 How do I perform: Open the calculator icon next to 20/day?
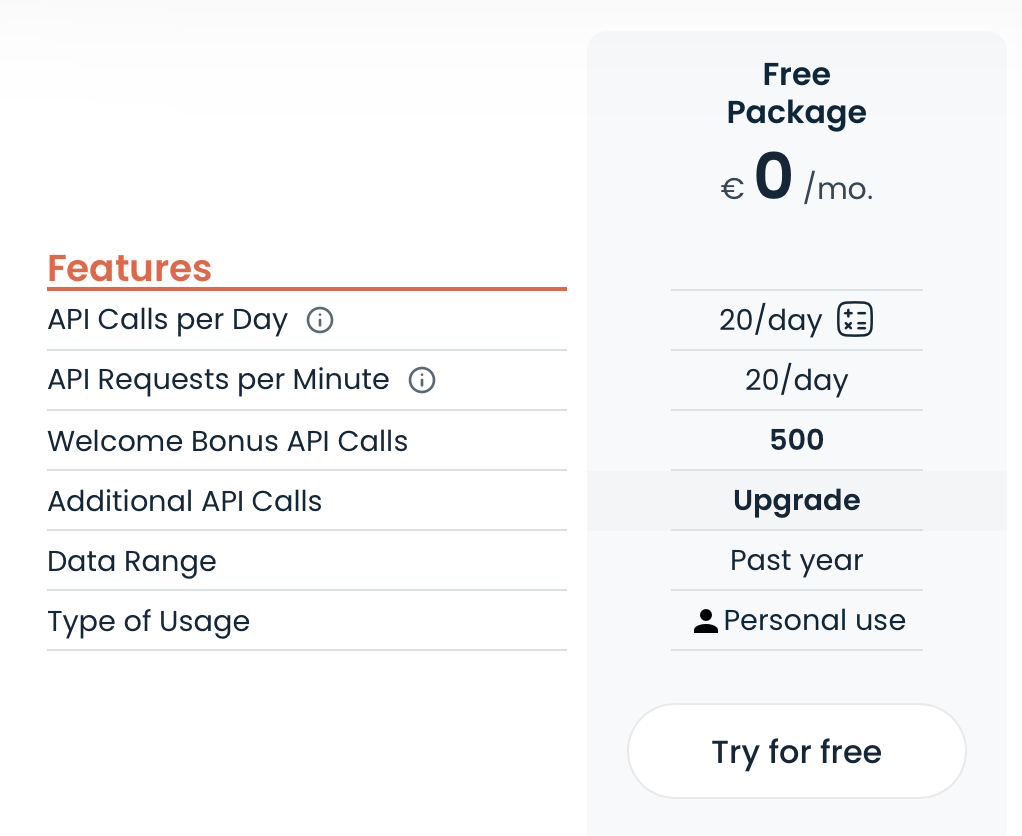coord(855,320)
